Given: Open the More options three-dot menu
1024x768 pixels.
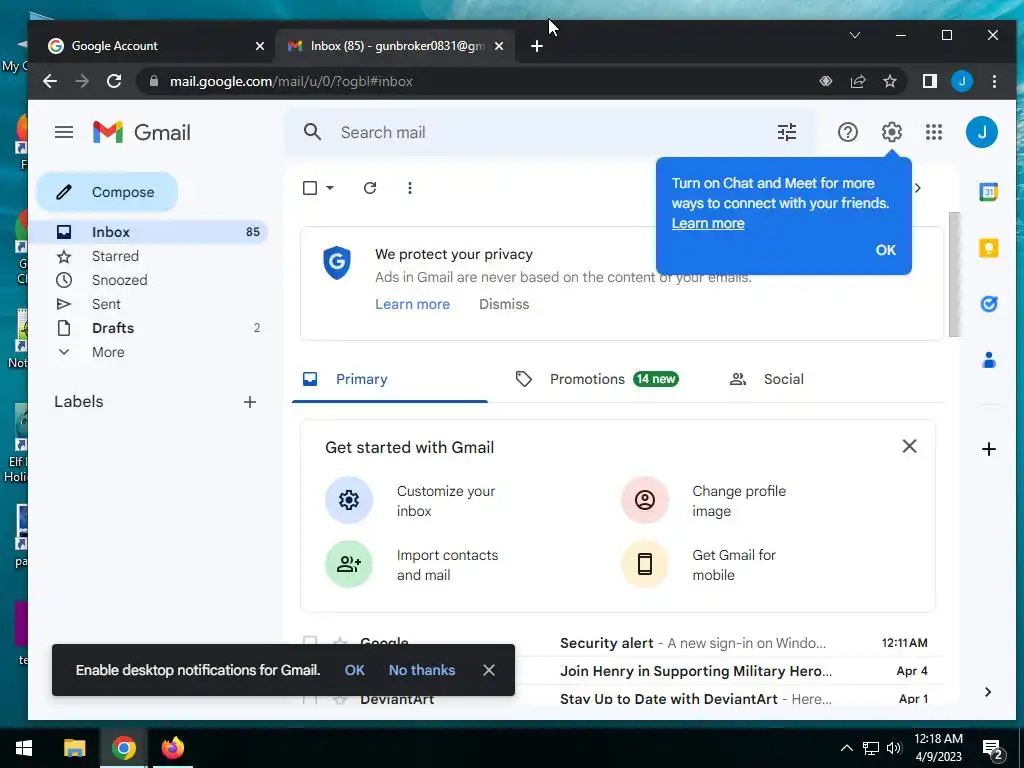Looking at the screenshot, I should pyautogui.click(x=409, y=188).
